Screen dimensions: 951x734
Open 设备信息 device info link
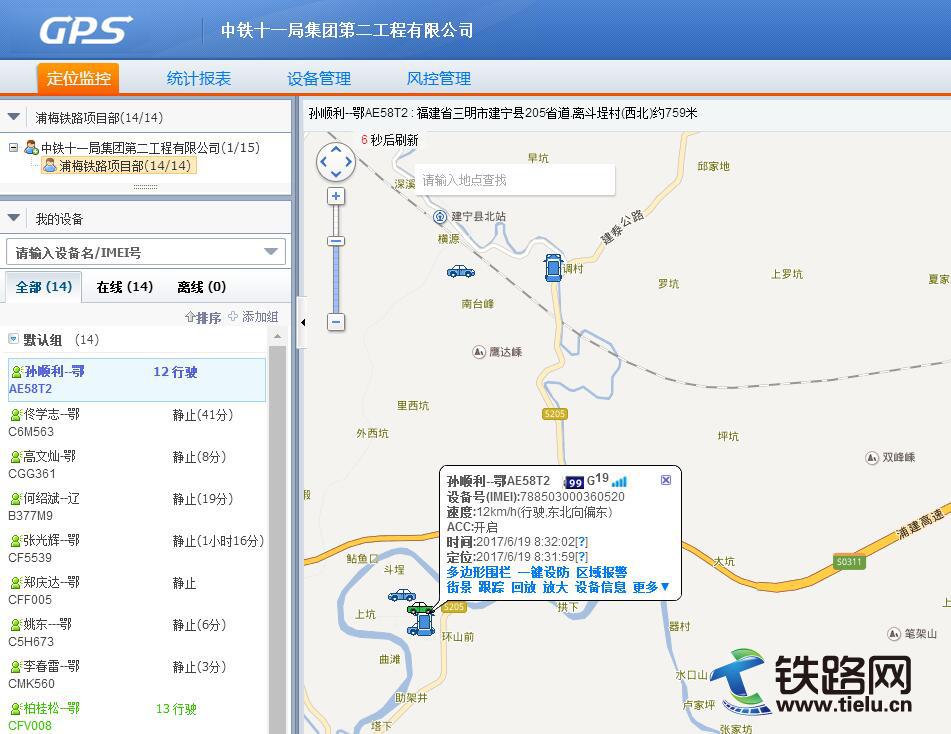click(600, 587)
